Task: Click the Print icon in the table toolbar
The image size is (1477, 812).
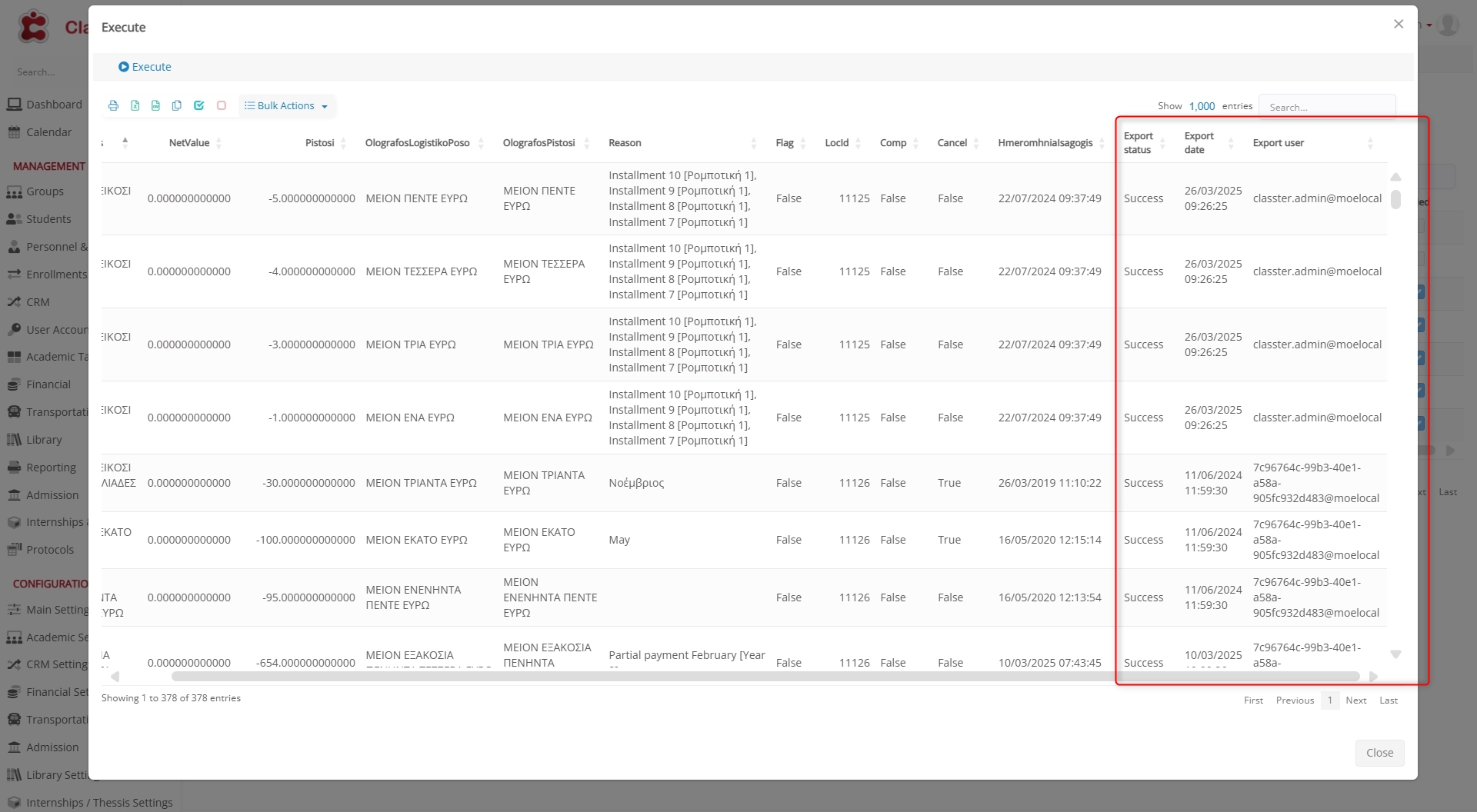Action: click(x=113, y=105)
